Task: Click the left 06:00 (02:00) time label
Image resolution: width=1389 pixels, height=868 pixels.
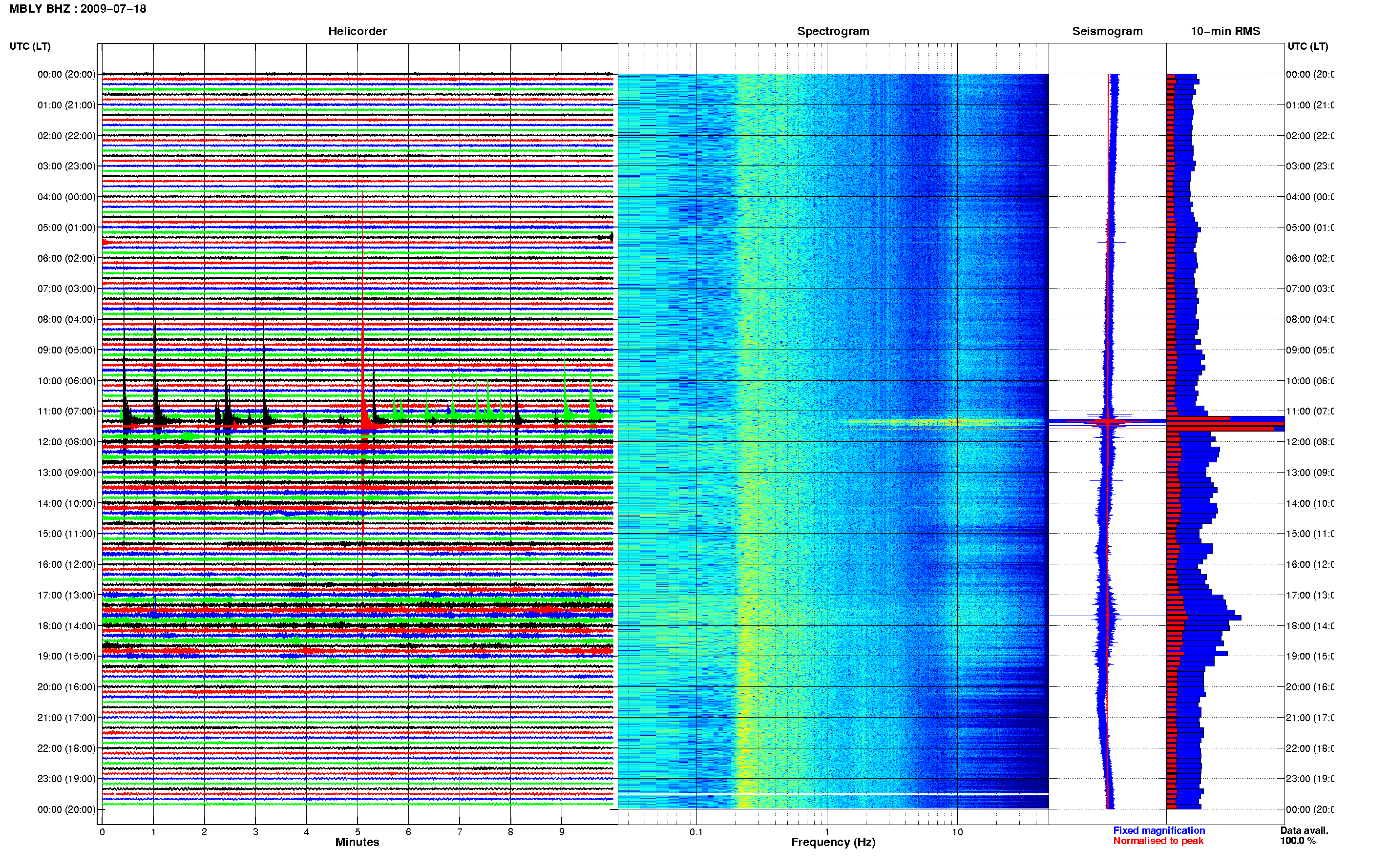Action: [x=66, y=258]
